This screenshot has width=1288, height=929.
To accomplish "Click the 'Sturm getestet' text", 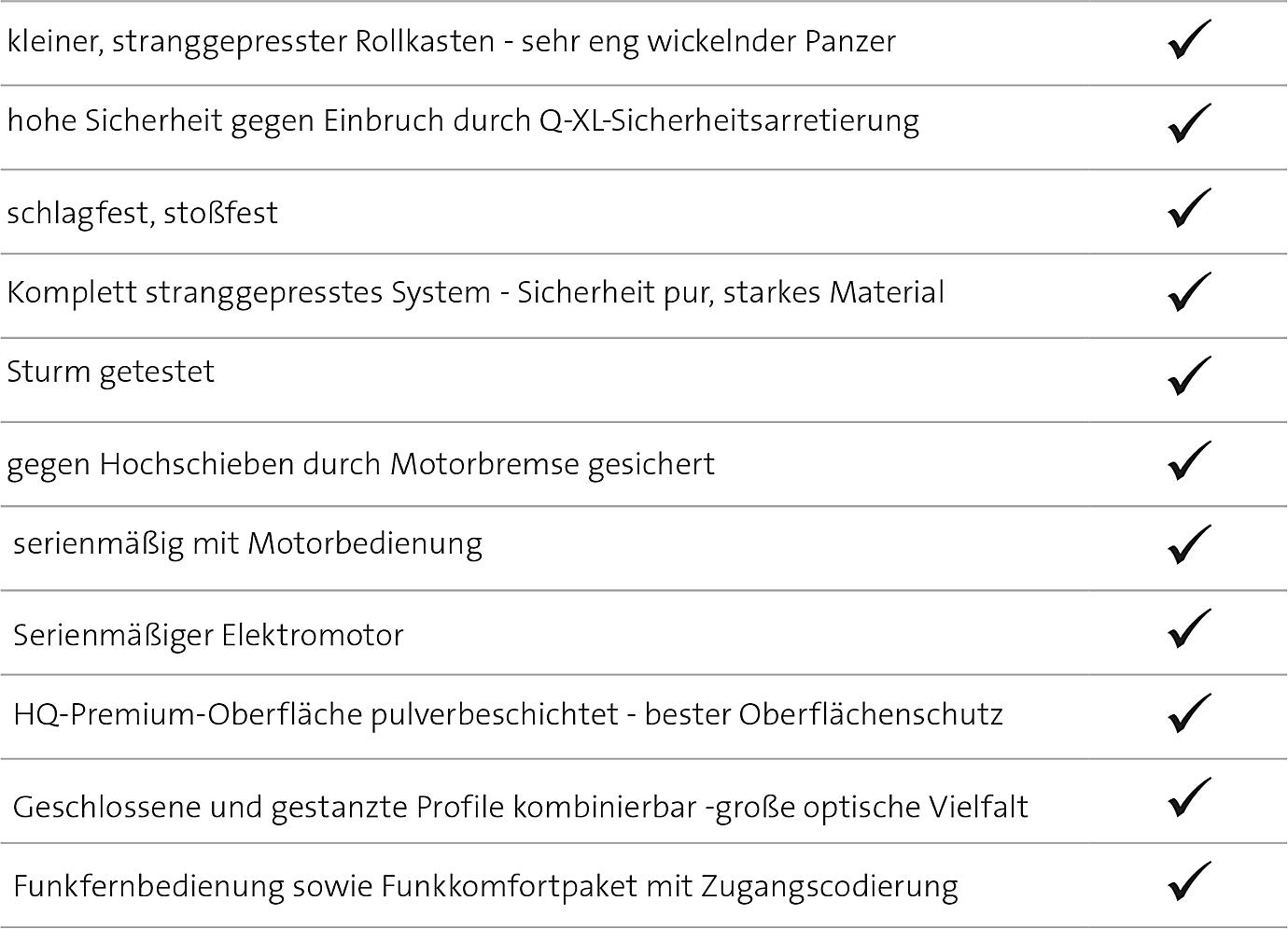I will (x=110, y=372).
